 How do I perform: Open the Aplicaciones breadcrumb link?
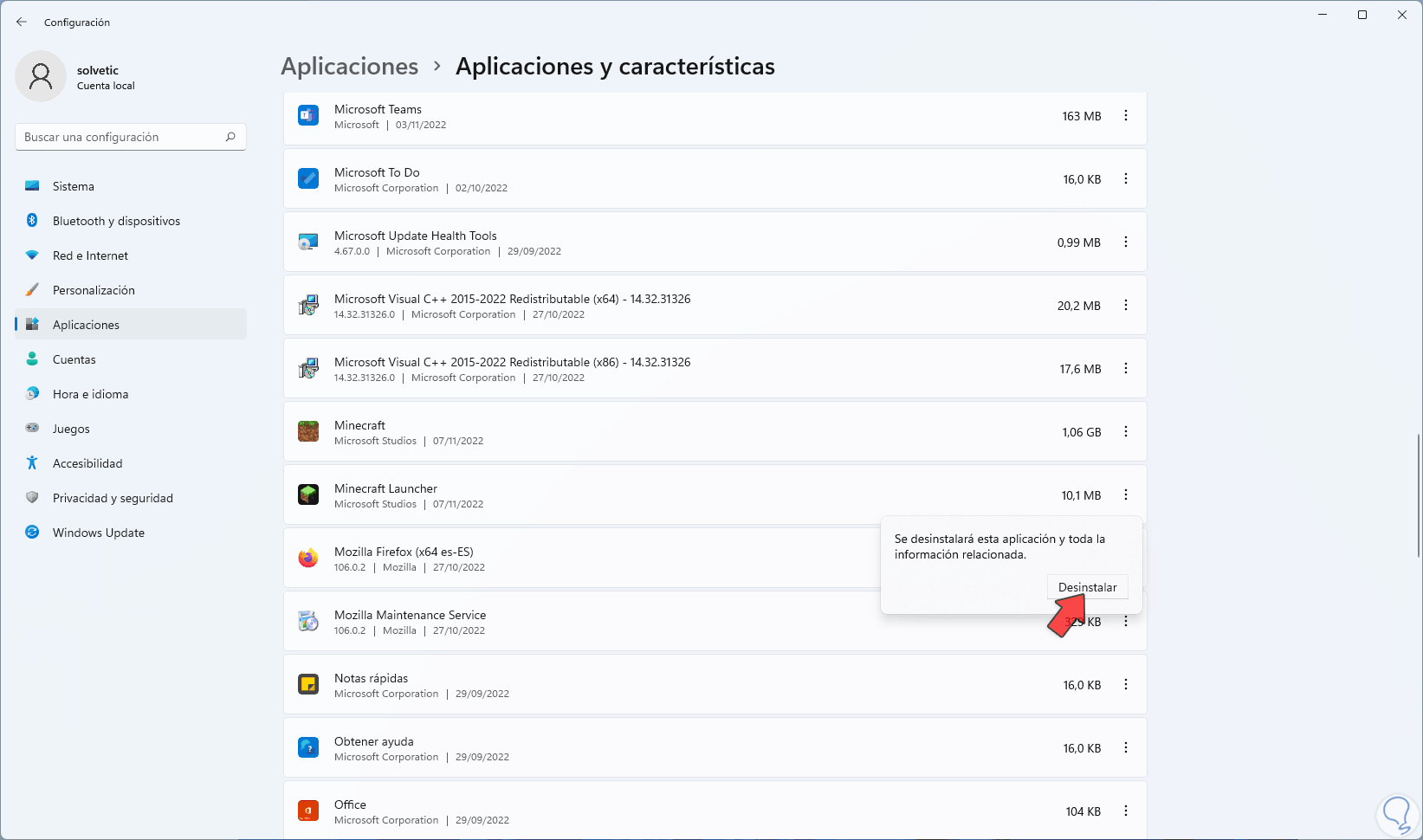[x=350, y=66]
